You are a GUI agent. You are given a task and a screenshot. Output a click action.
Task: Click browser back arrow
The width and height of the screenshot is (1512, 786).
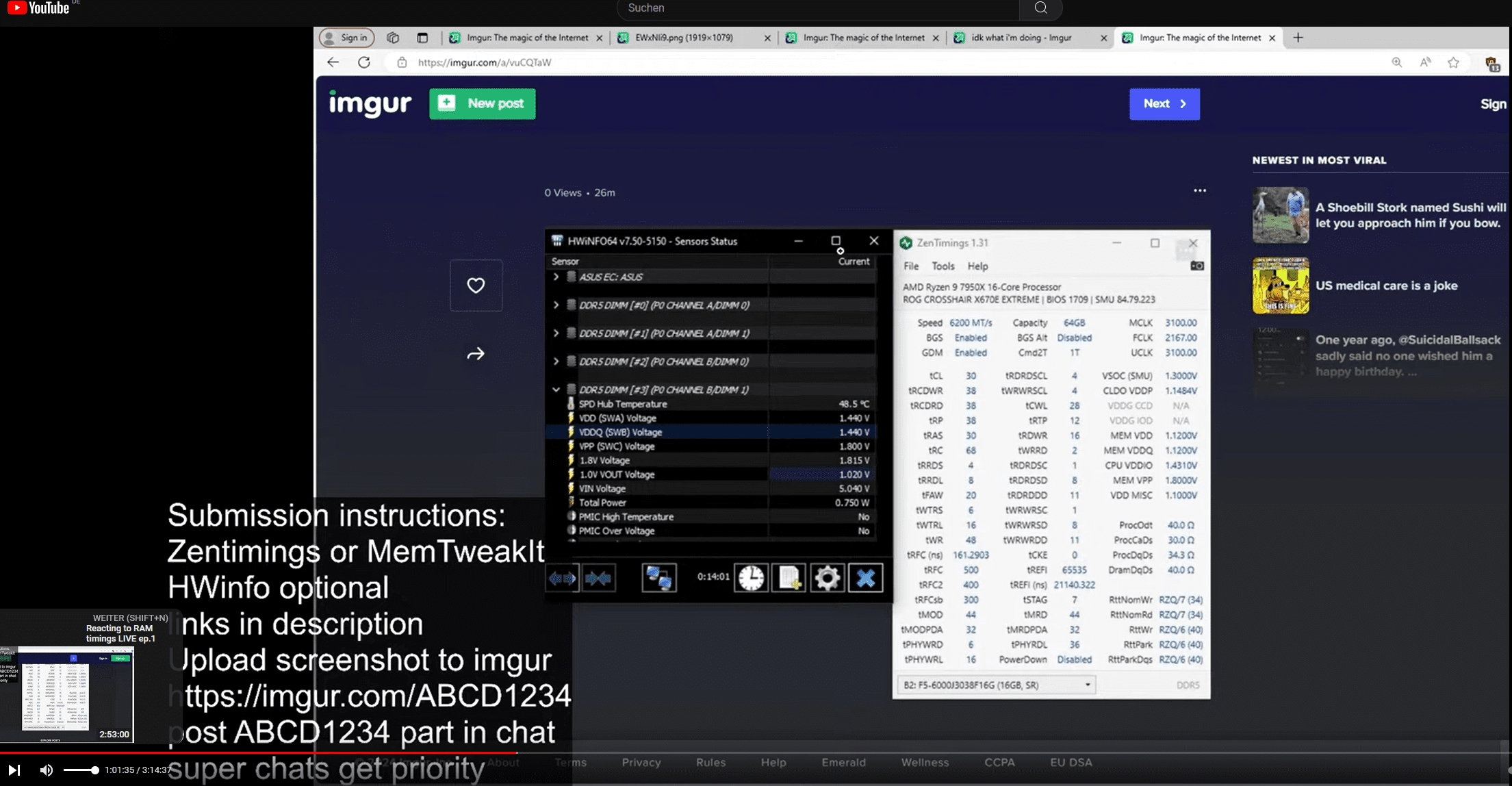point(333,62)
